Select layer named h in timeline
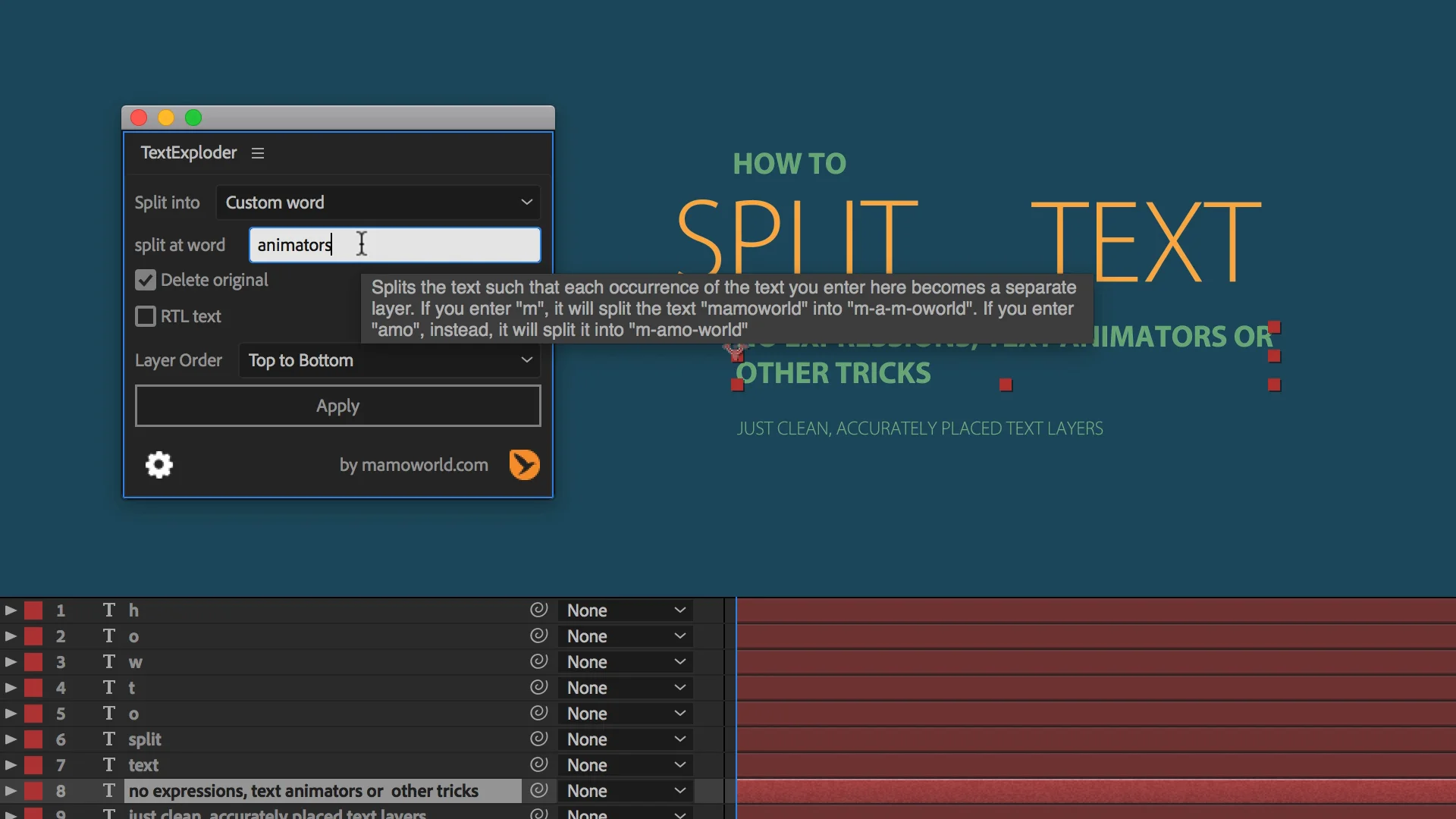 pos(133,610)
